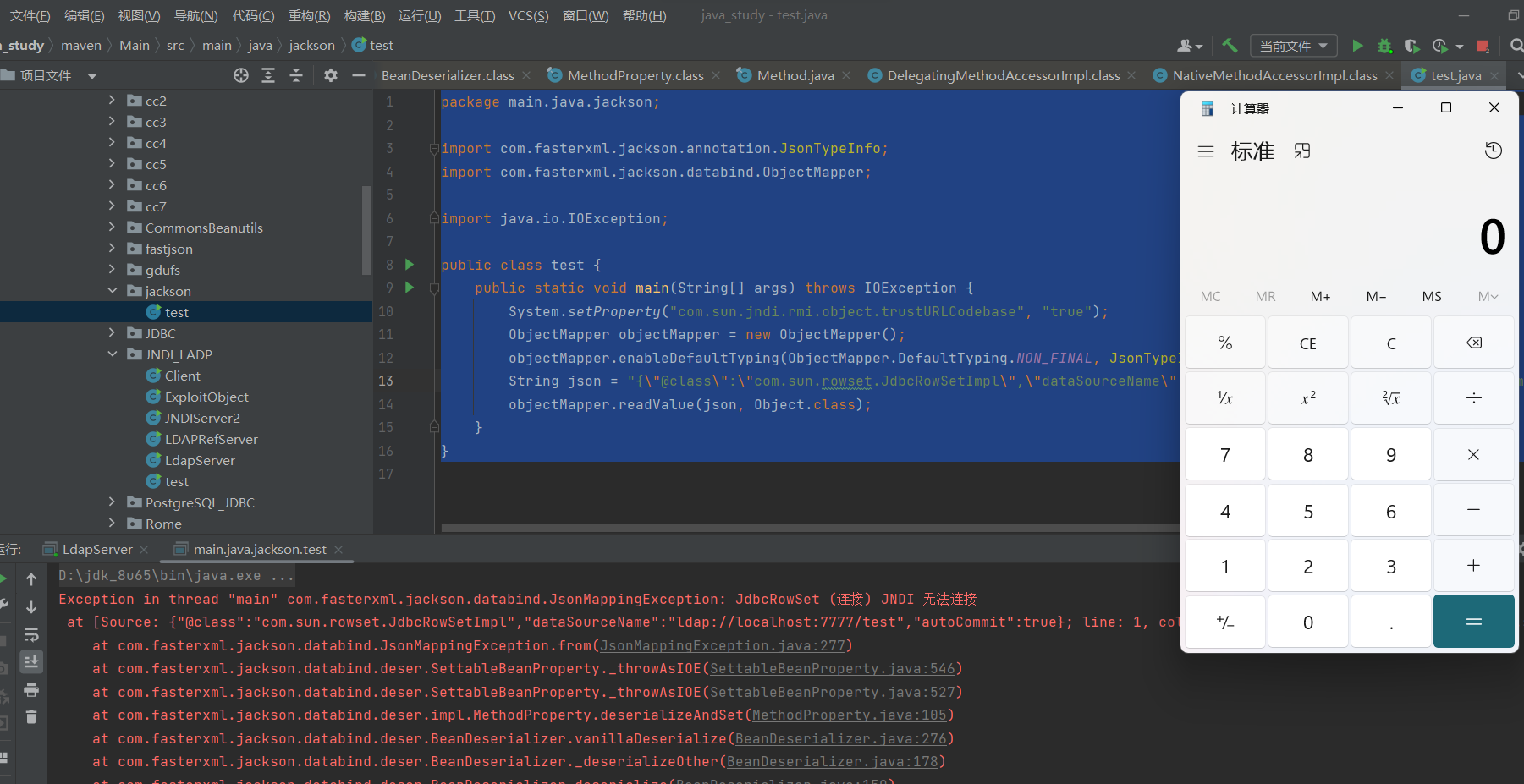Image resolution: width=1524 pixels, height=784 pixels.
Task: Click calculator percent key
Action: (x=1225, y=343)
